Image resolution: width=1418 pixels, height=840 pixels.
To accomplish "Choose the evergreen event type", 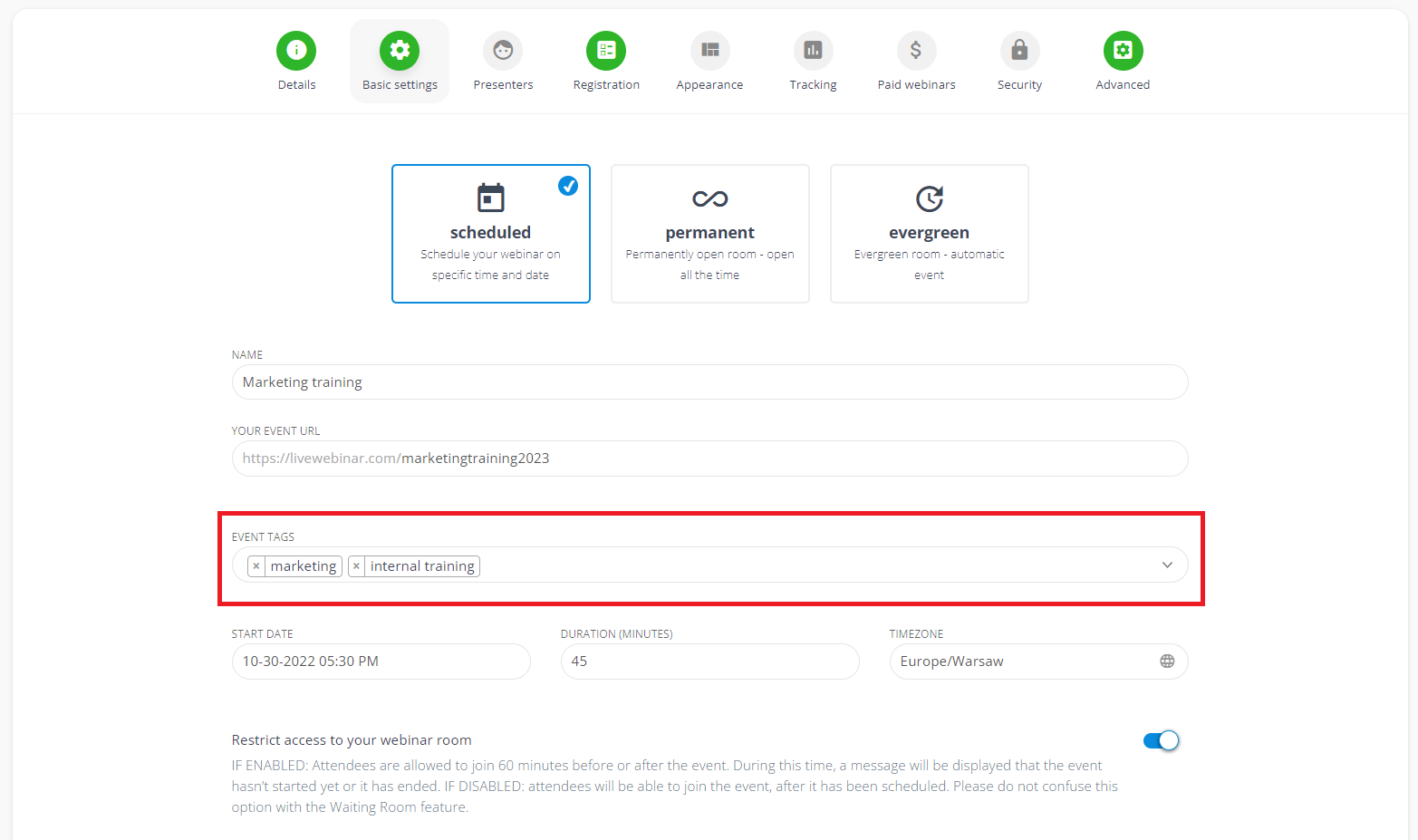I will (x=929, y=233).
